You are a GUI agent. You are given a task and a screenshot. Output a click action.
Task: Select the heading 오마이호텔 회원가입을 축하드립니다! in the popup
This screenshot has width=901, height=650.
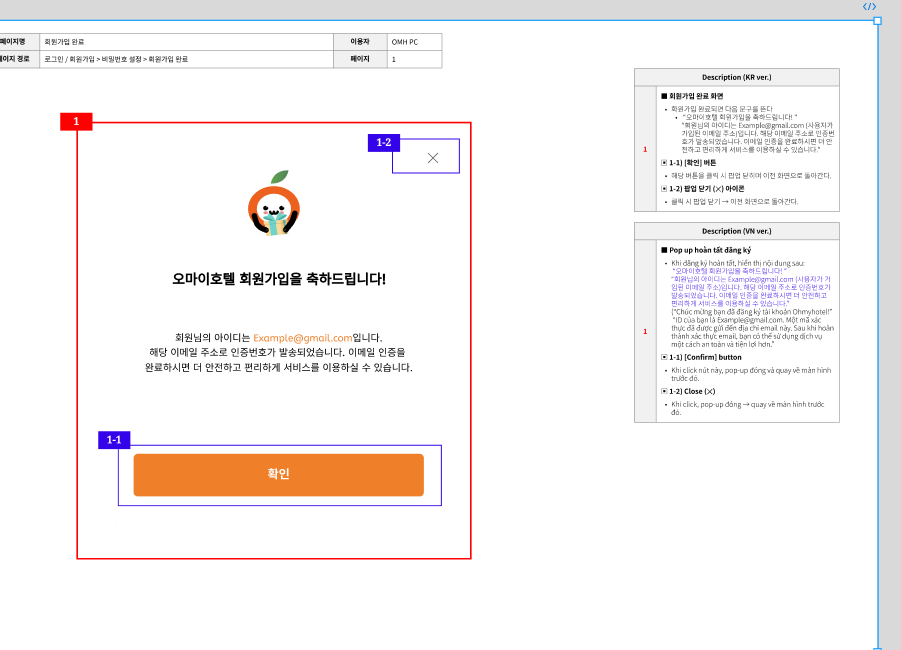click(x=279, y=279)
